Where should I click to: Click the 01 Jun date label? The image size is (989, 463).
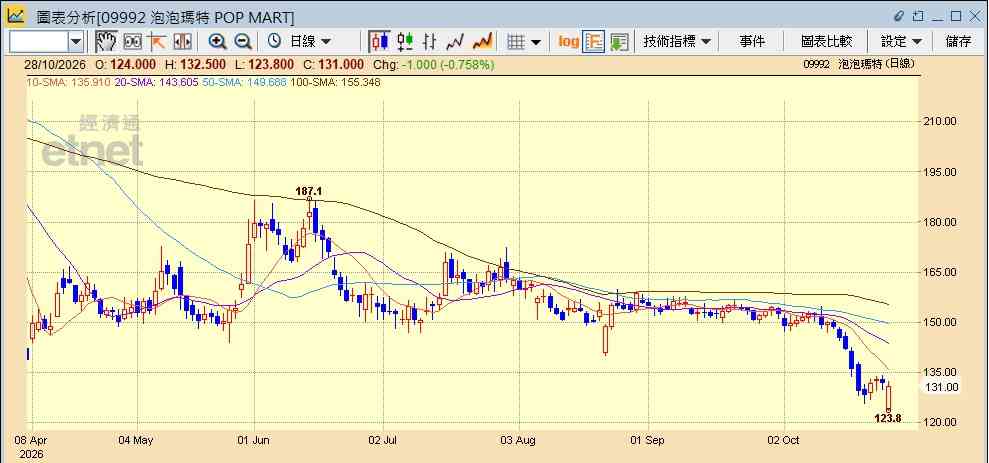(x=254, y=440)
